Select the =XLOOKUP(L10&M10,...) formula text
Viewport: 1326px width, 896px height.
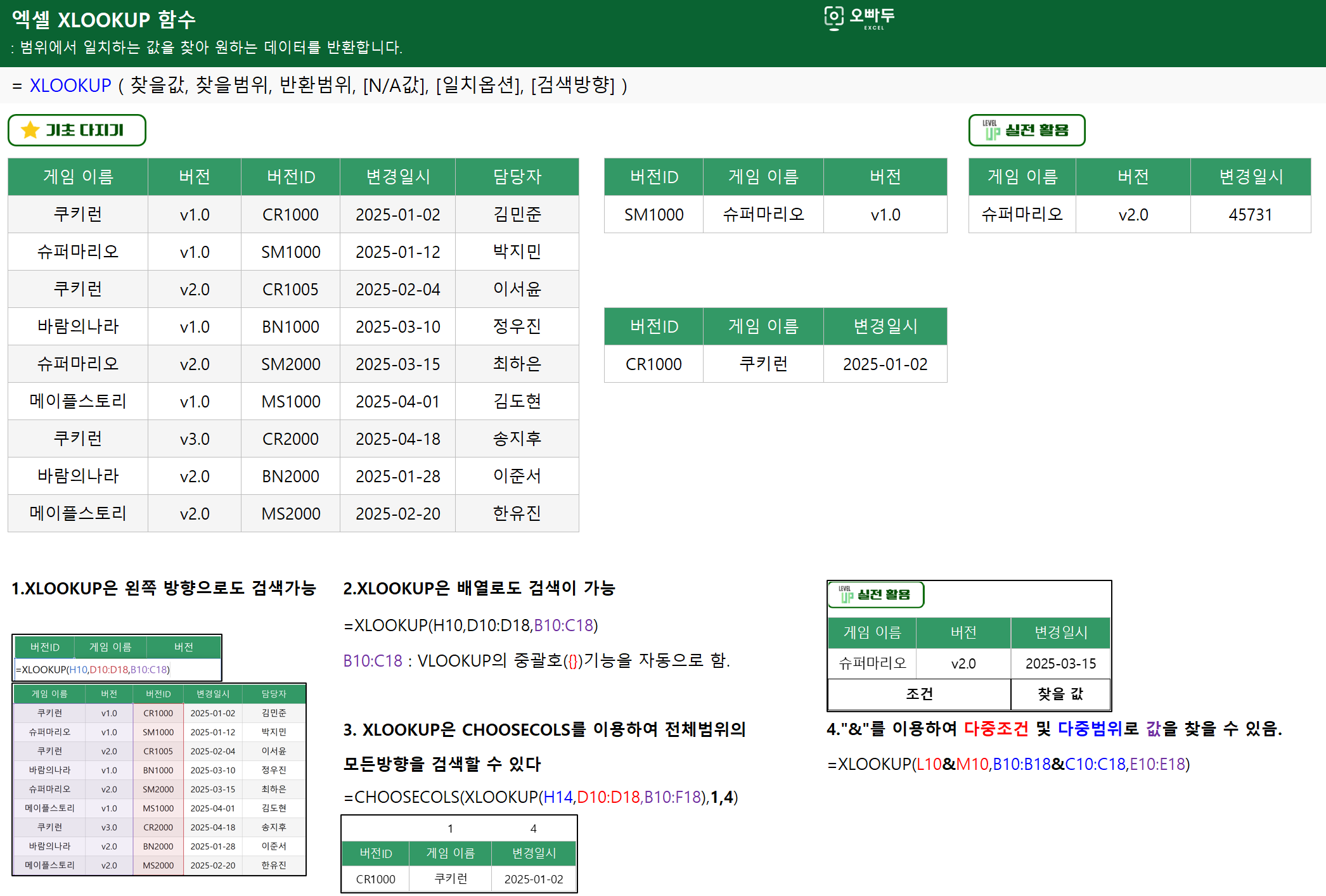pyautogui.click(x=1009, y=764)
